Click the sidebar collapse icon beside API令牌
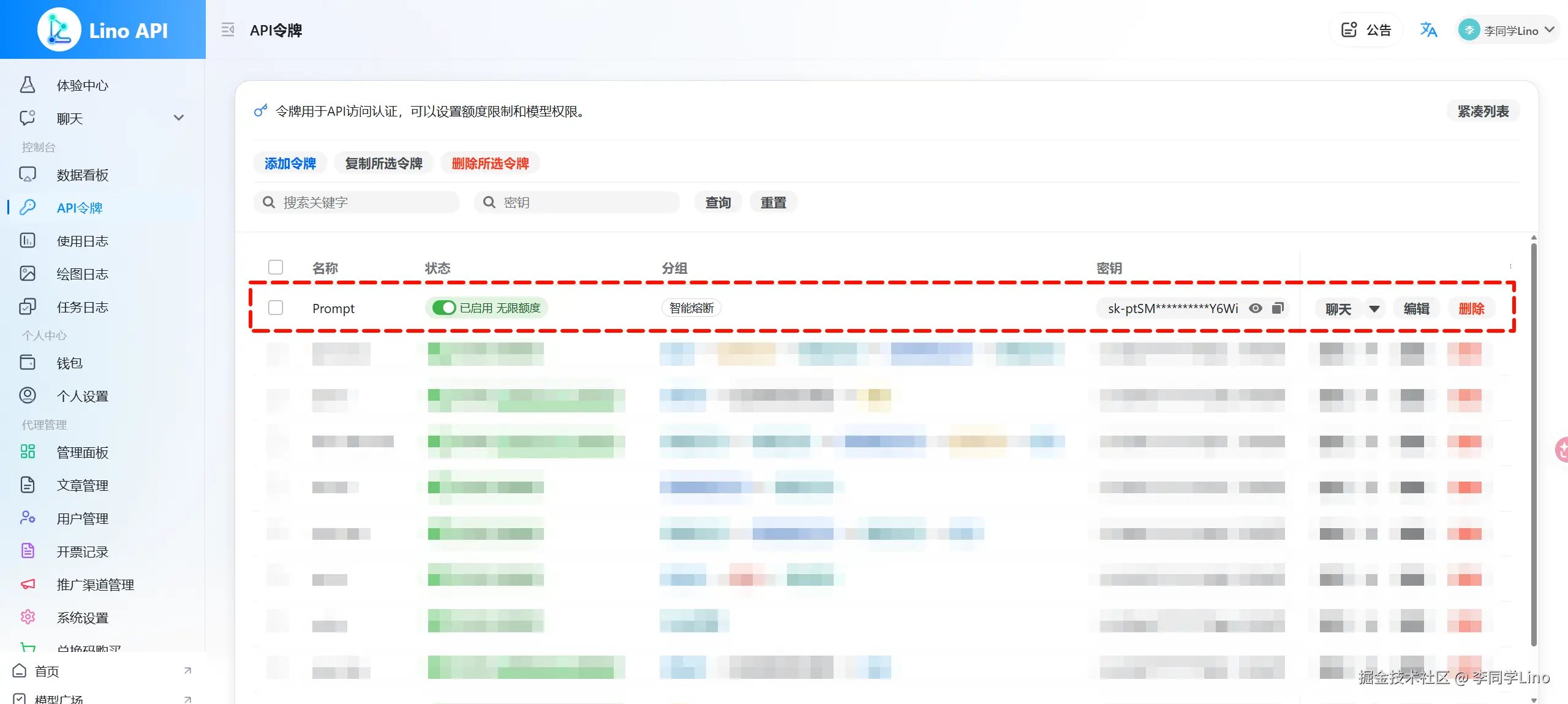Viewport: 1568px width, 704px height. [228, 30]
